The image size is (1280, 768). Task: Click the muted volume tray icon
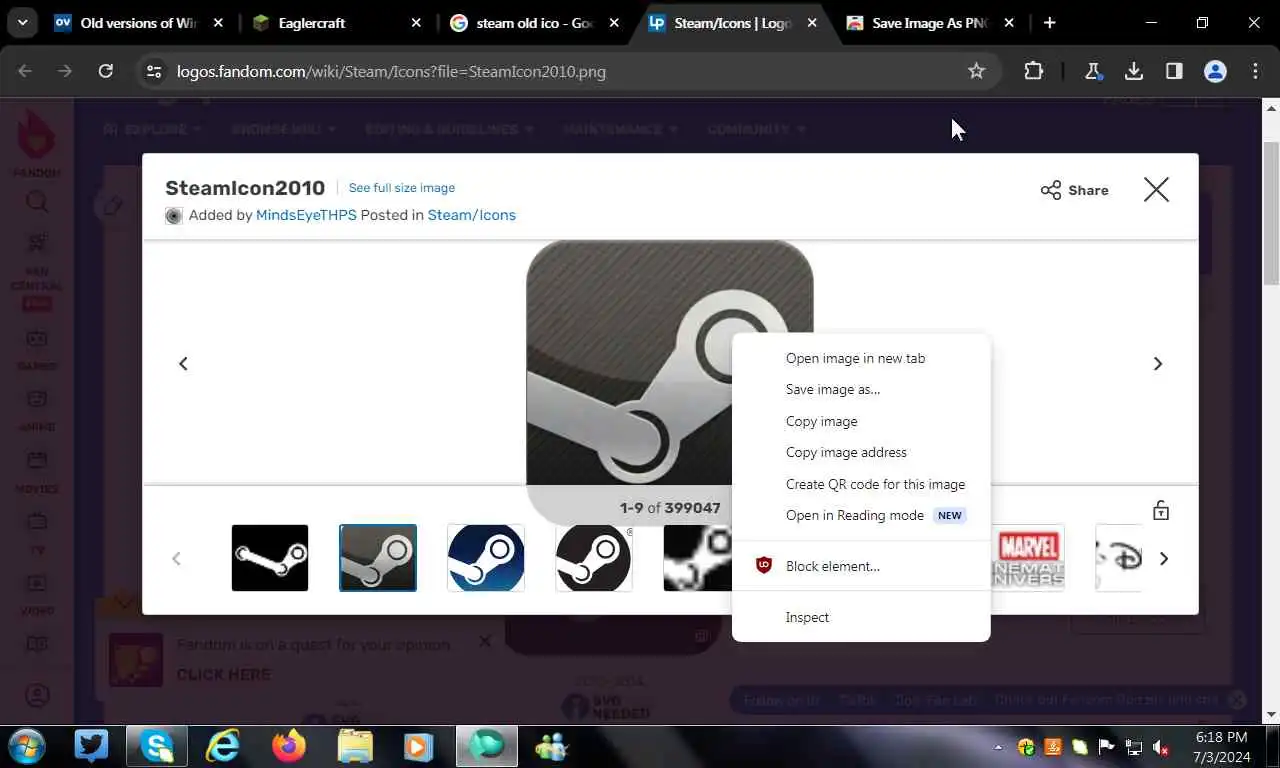point(1161,747)
